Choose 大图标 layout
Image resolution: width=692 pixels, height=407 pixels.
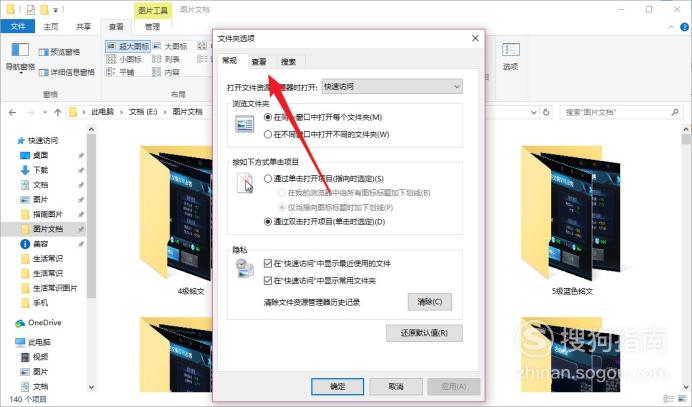click(170, 46)
